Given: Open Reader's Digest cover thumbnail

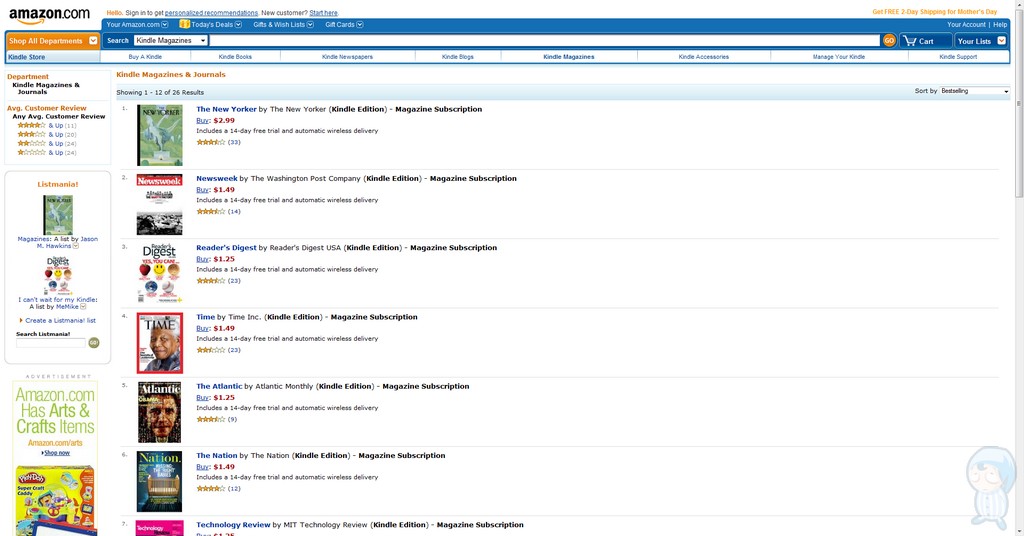Looking at the screenshot, I should (159, 274).
